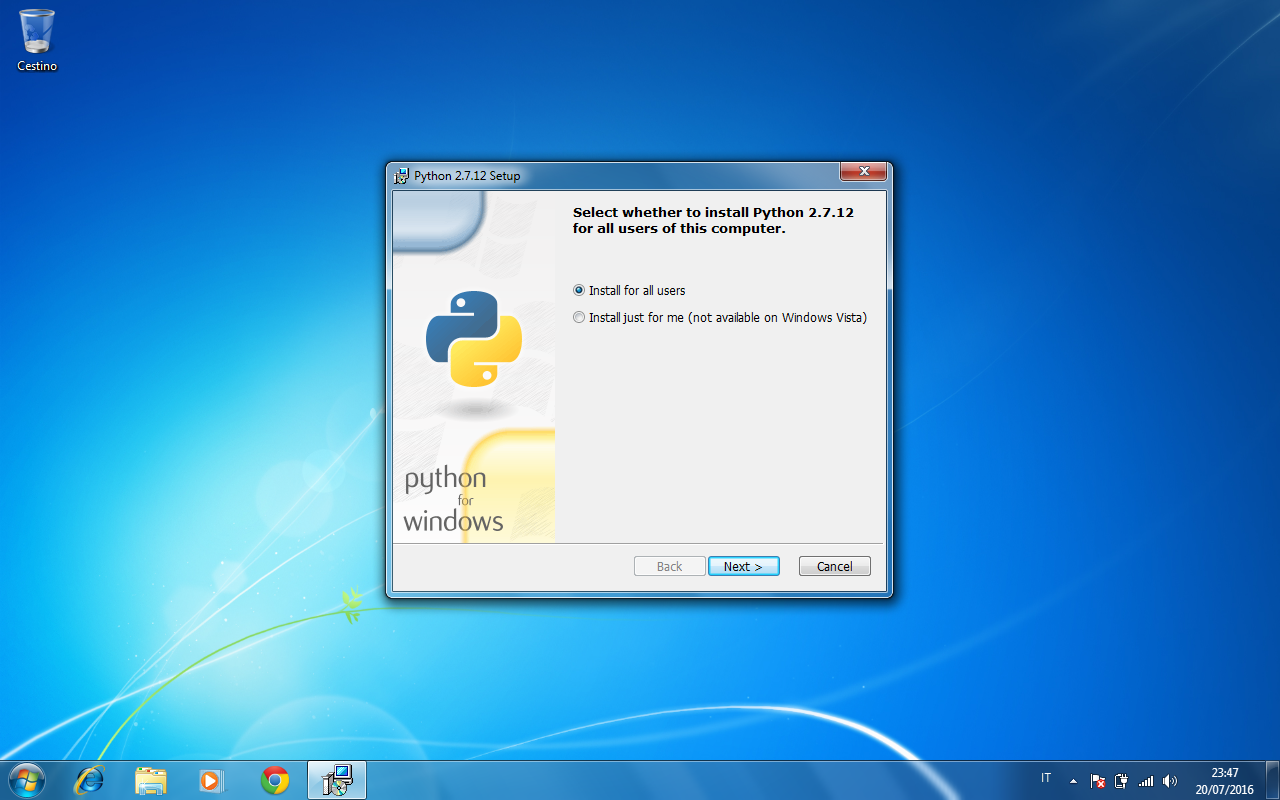
Task: Click the Python 2.7.12 Setup title text
Action: 467,176
